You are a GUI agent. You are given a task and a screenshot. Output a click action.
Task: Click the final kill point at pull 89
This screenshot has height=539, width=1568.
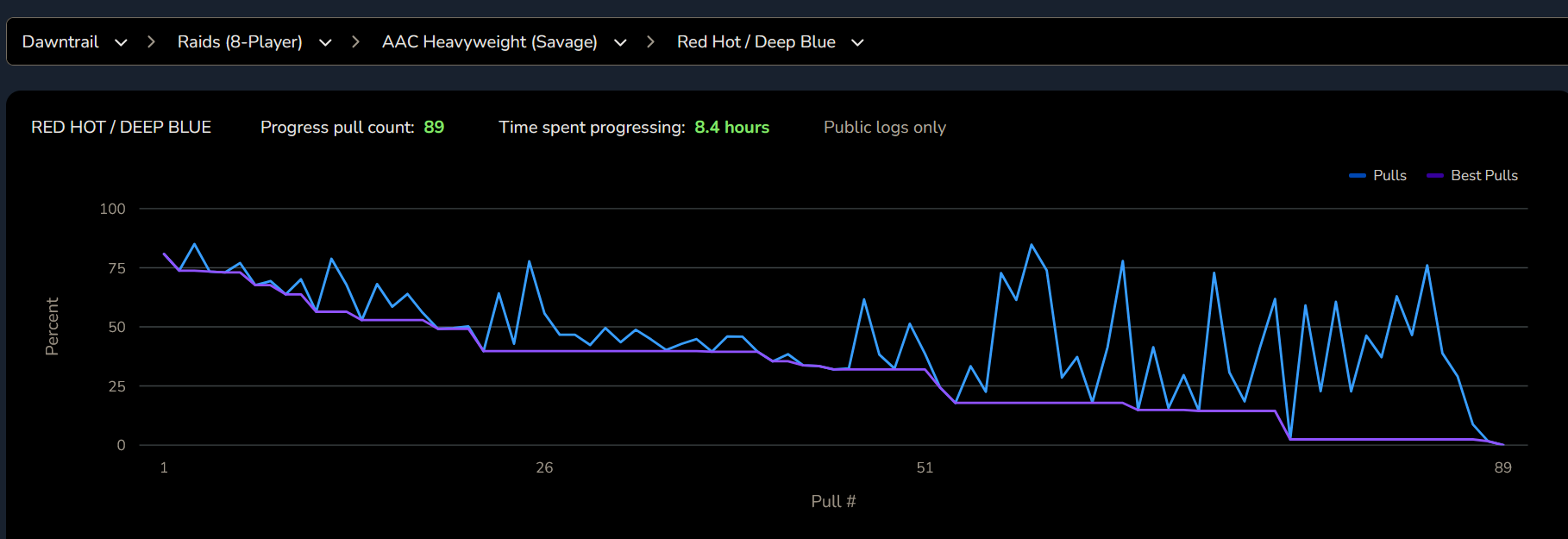point(1503,445)
